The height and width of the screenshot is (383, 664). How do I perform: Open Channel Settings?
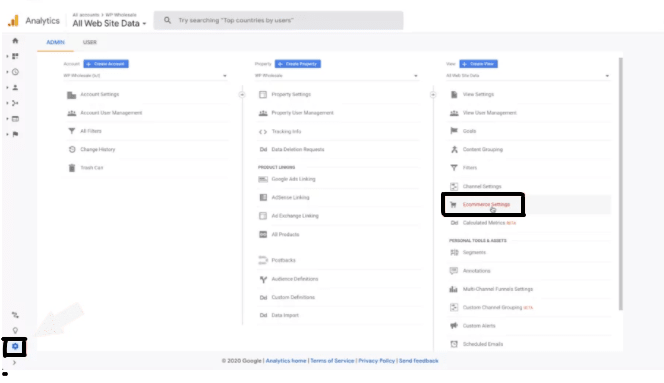point(482,186)
